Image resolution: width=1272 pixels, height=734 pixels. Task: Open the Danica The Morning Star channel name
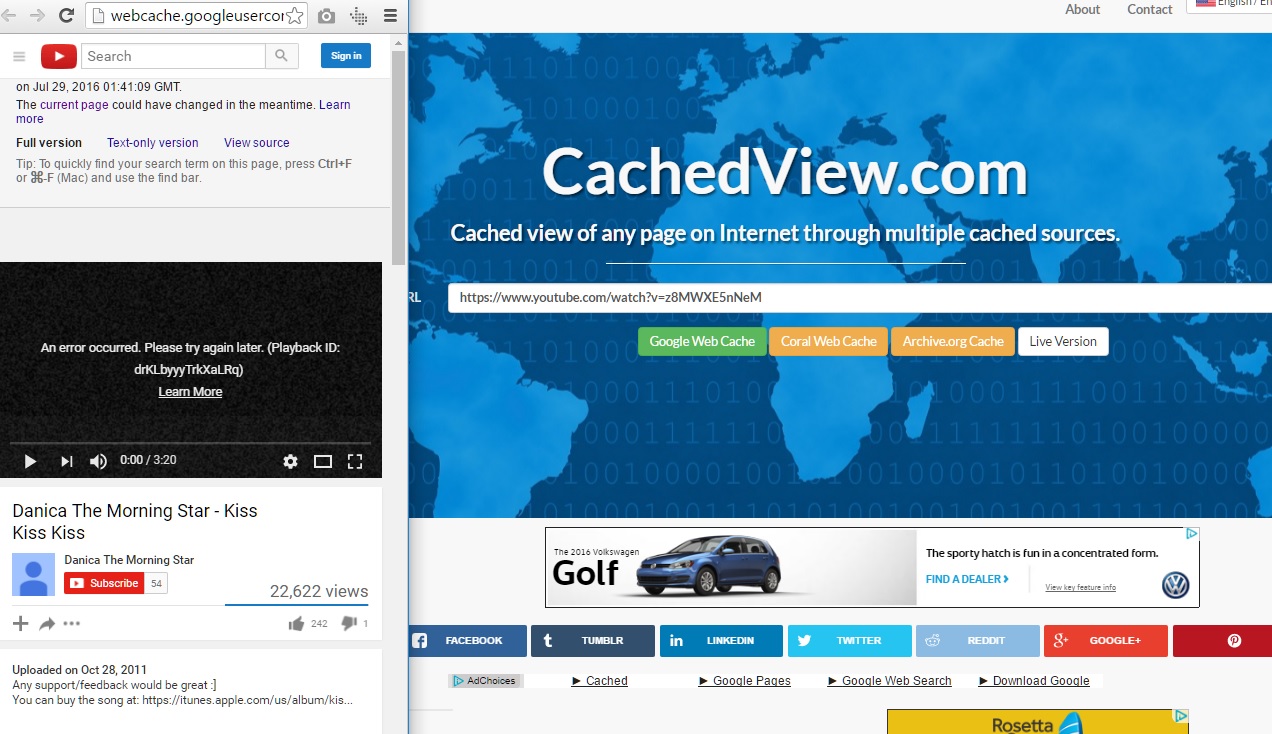[x=129, y=560]
